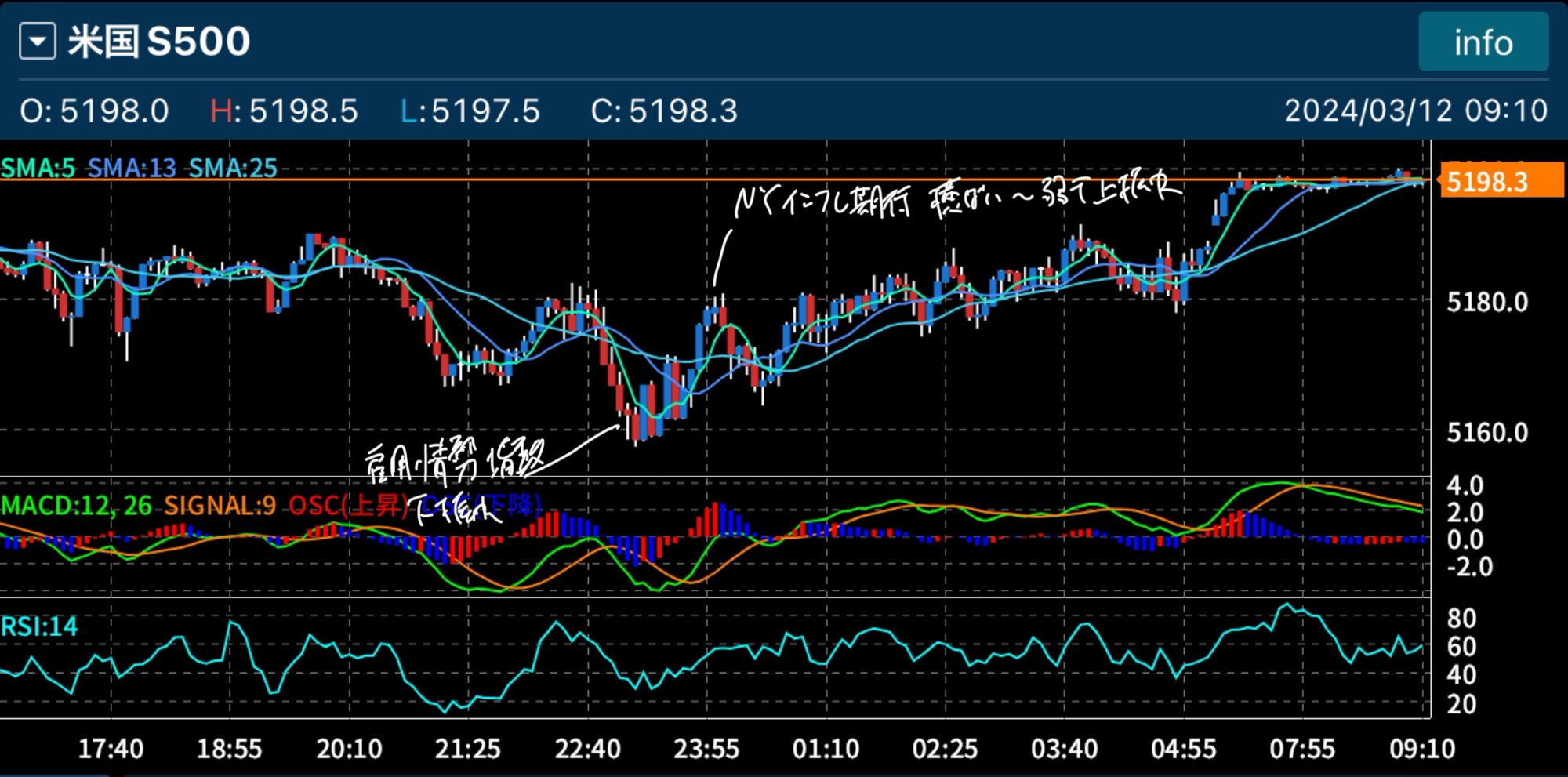Tap the 米国S500 instrument title
The image size is (1568, 777).
click(159, 42)
